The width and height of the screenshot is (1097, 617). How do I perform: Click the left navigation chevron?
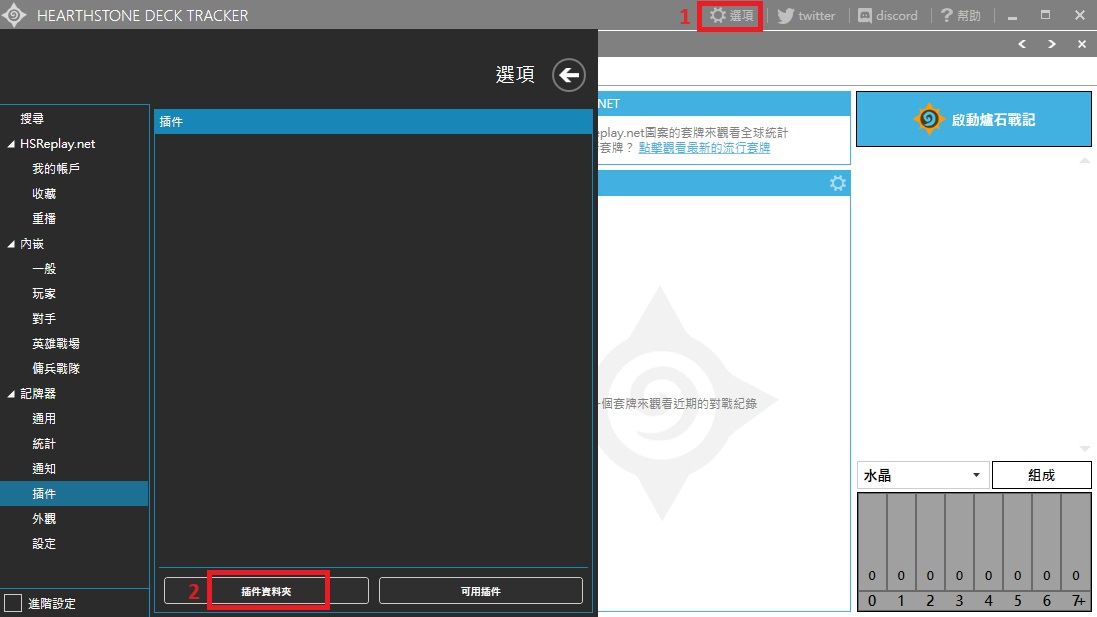(1021, 44)
